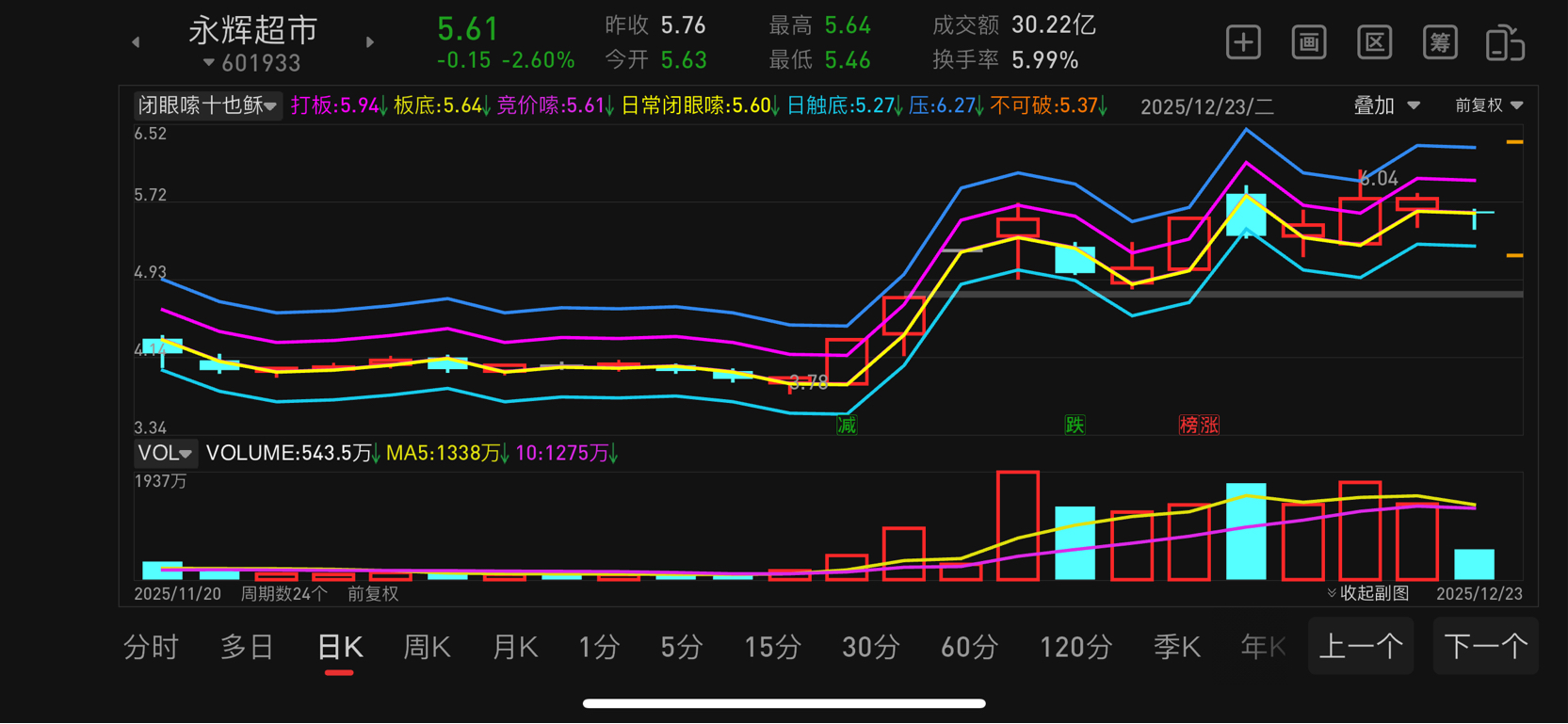
Task: Tap the 周期数24个 label
Action: click(x=284, y=594)
